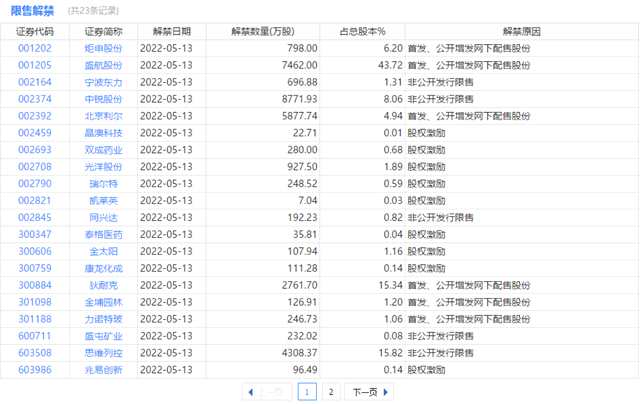This screenshot has width=640, height=404.
Task: Open 宁波东力 stock name link
Action: (103, 82)
